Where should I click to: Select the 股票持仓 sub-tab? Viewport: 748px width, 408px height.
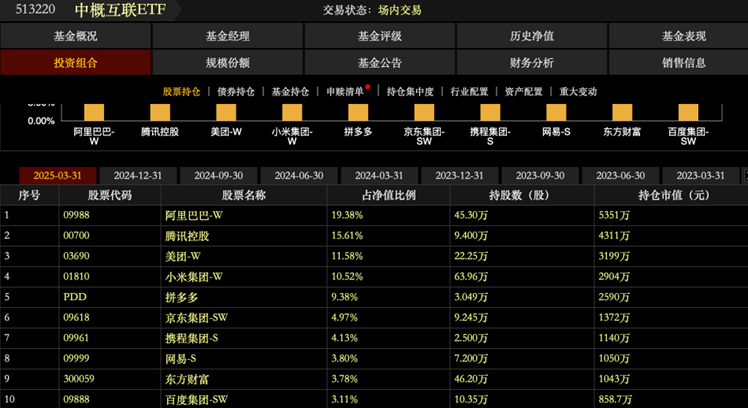pyautogui.click(x=181, y=92)
